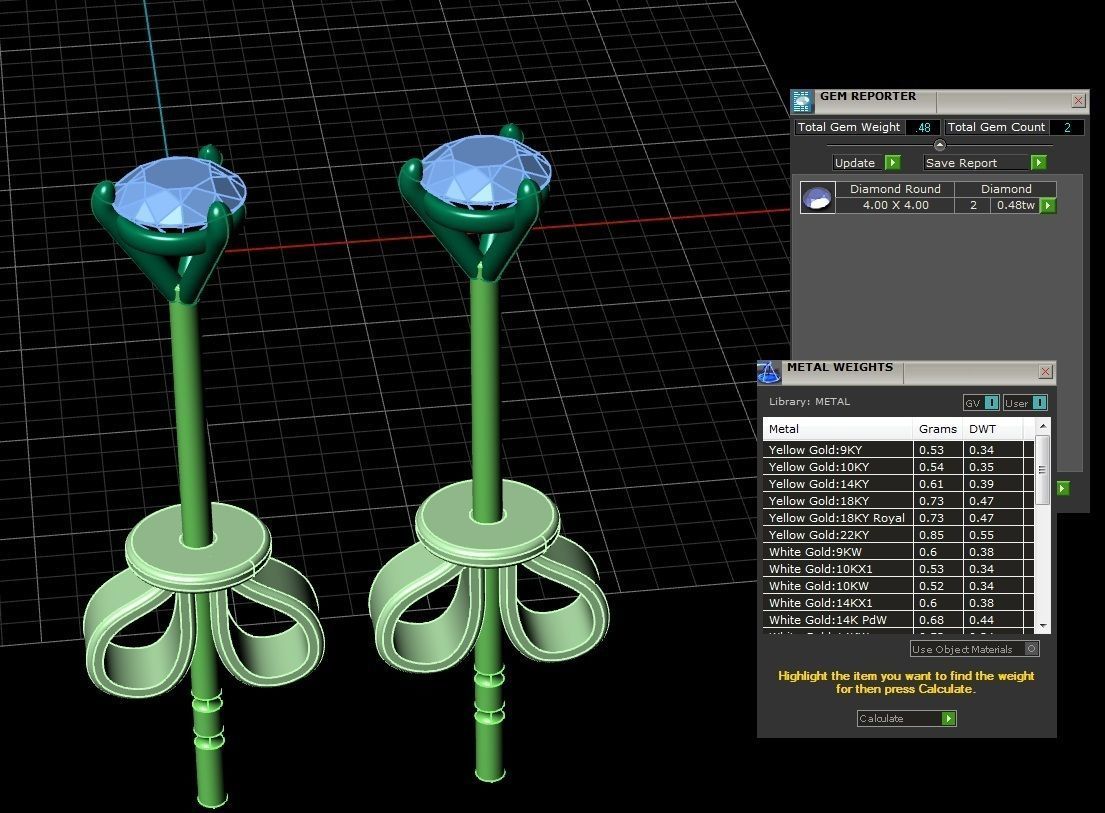The height and width of the screenshot is (813, 1105).
Task: Click the metal list scrollbar up arrow
Action: 1043,426
